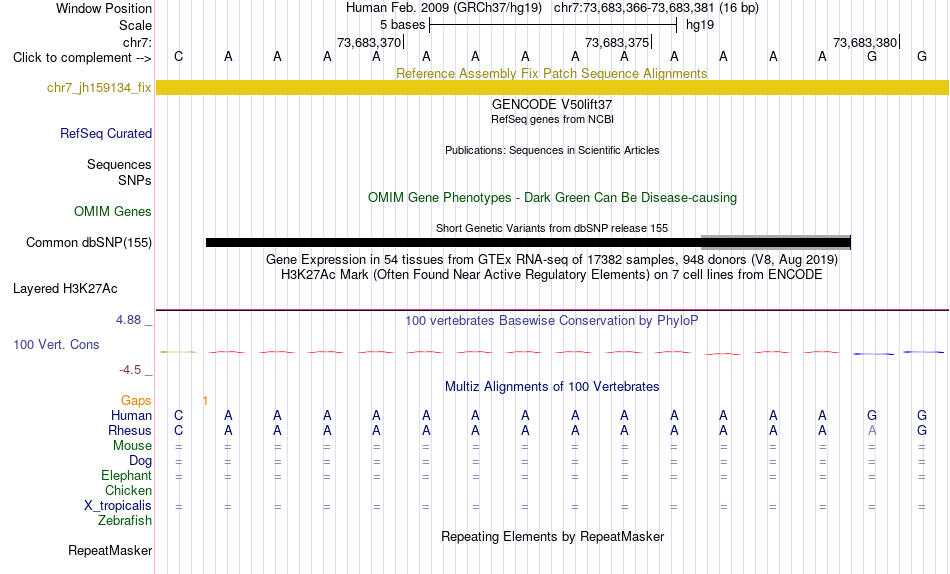Click 'Multiz Alignments of 100 Vertebrates' title

552,387
